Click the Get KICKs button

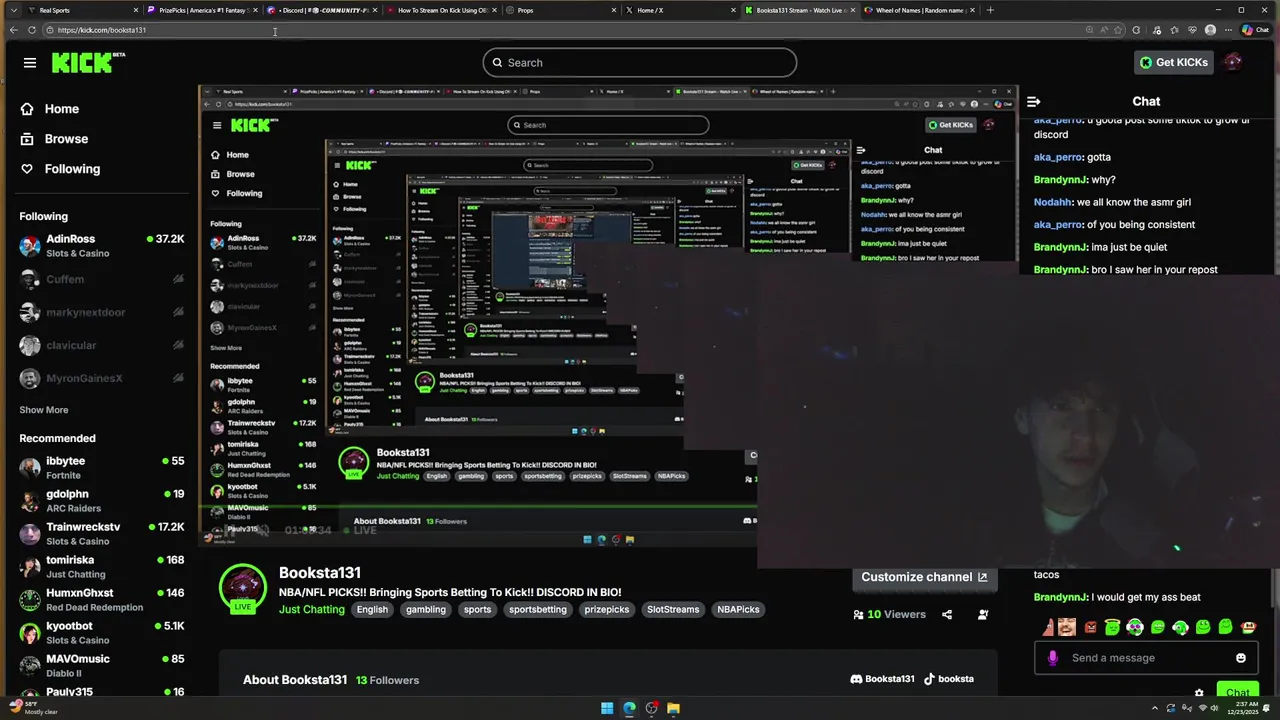1174,62
